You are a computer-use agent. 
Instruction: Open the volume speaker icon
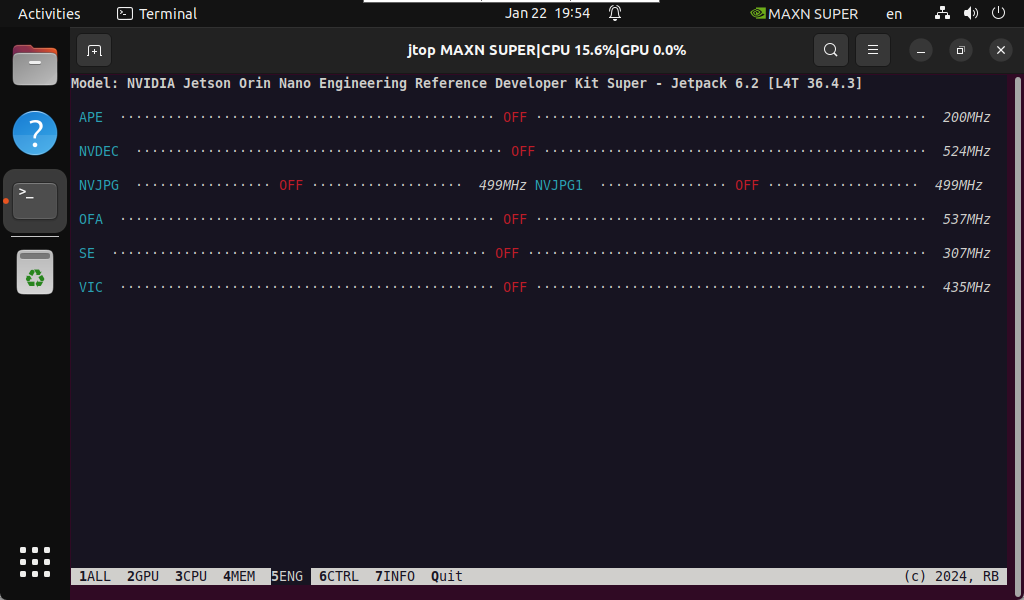click(970, 14)
